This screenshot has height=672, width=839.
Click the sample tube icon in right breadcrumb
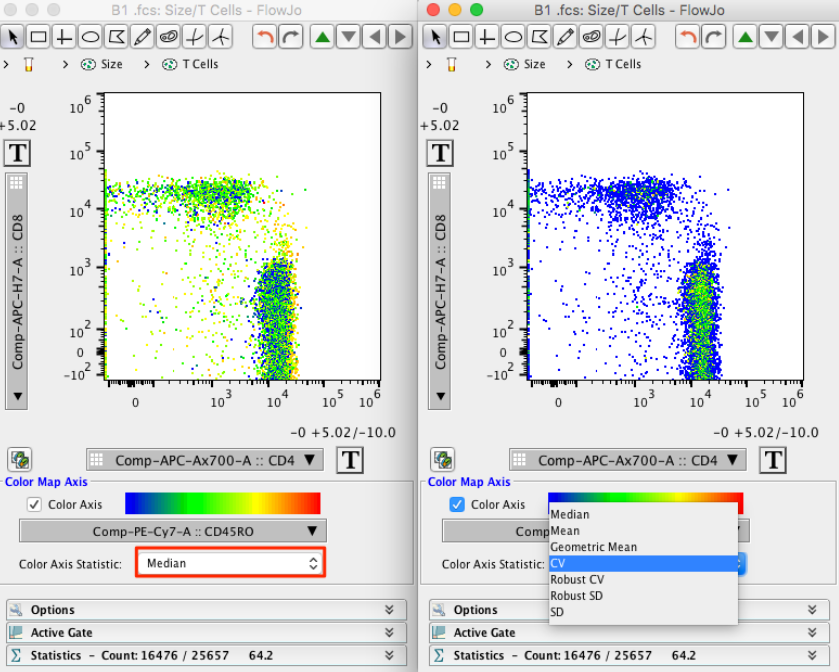click(452, 64)
